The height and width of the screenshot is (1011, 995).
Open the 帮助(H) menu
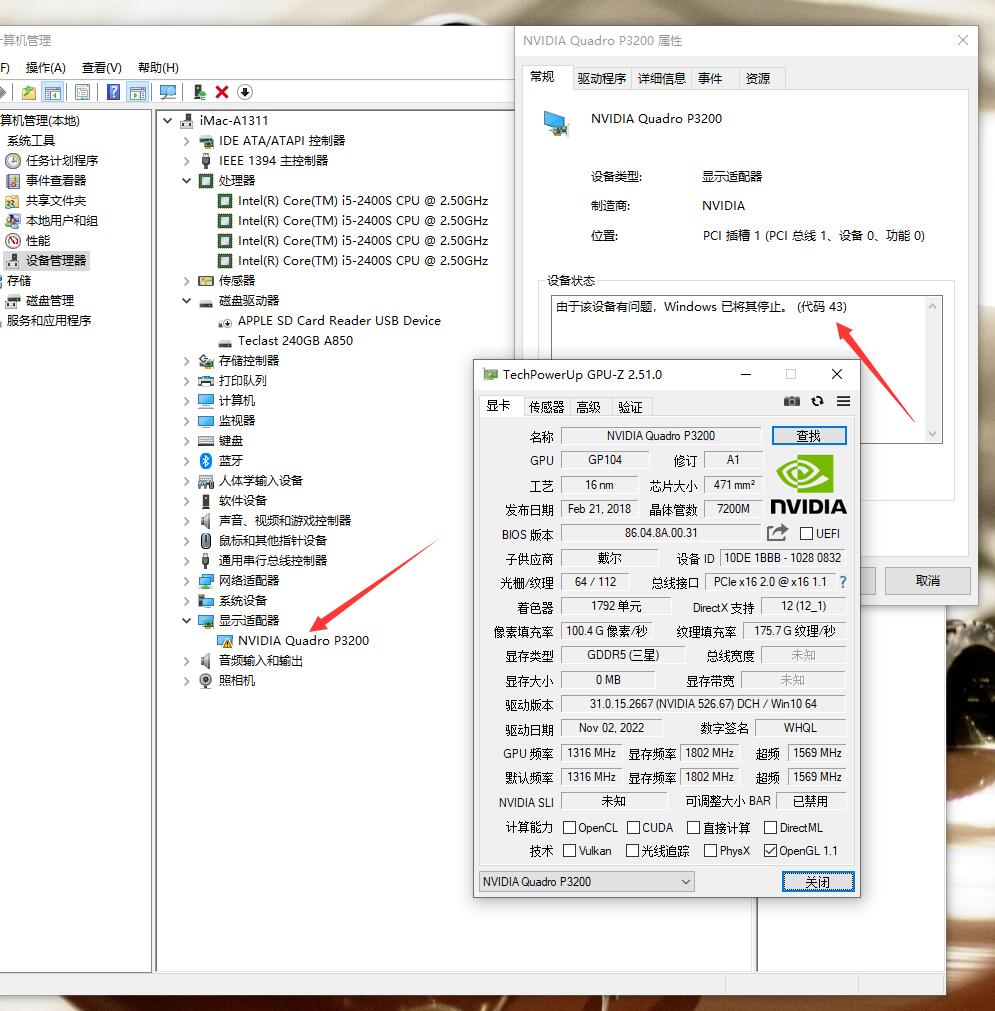(158, 68)
